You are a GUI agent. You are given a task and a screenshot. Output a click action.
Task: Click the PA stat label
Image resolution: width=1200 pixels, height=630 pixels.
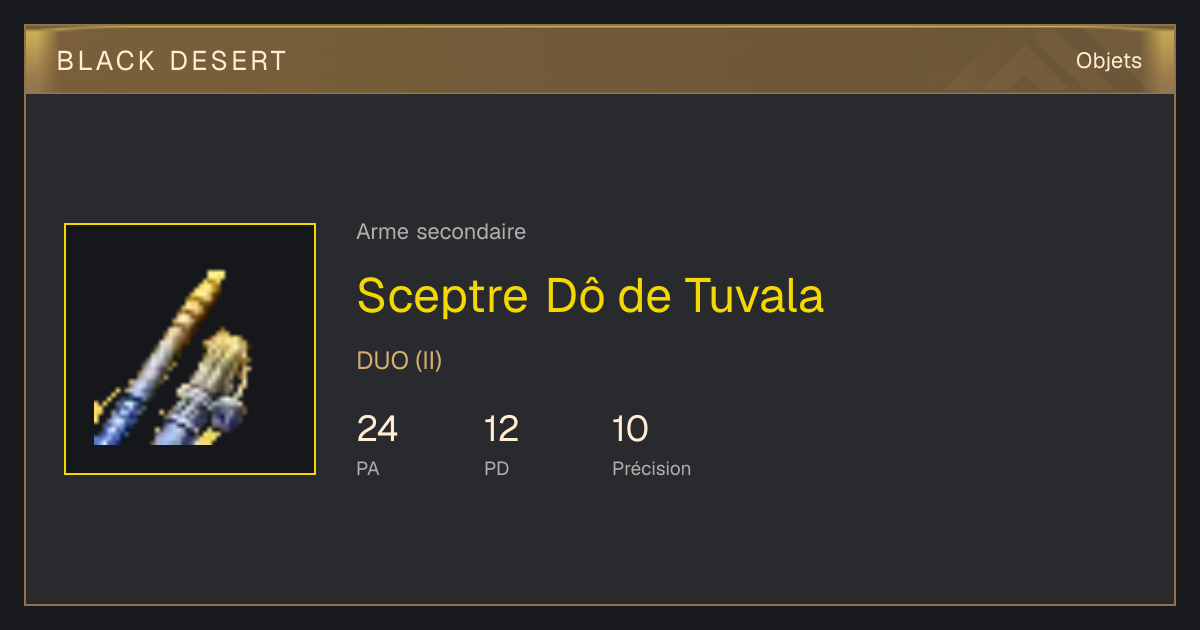pyautogui.click(x=367, y=468)
